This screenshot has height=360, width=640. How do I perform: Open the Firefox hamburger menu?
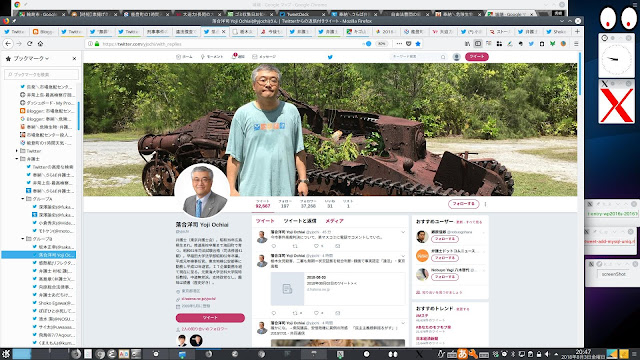[576, 44]
